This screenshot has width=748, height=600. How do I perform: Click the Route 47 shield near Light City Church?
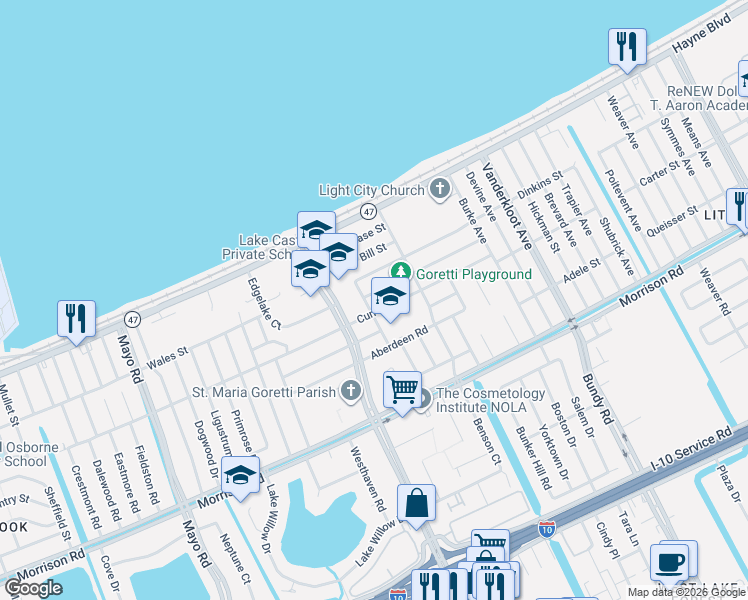(368, 211)
